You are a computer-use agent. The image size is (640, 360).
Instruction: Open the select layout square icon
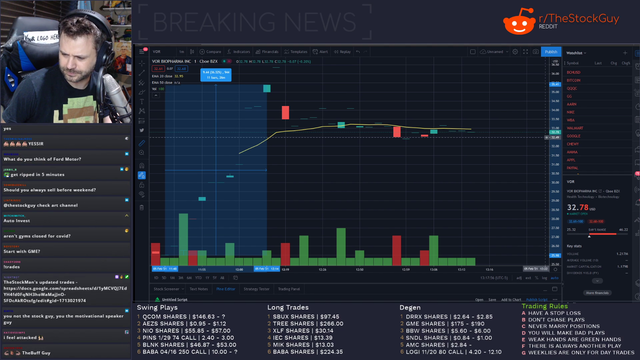tap(473, 52)
